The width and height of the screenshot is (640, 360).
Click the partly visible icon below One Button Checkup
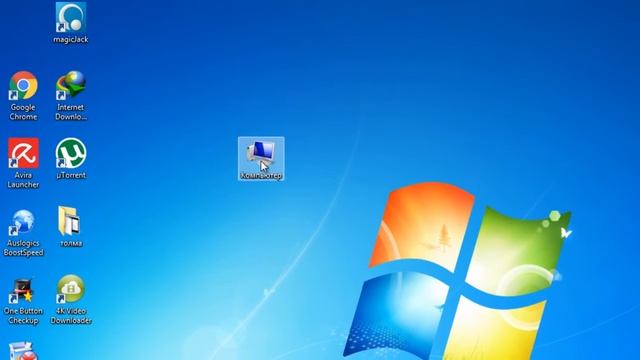tap(23, 351)
